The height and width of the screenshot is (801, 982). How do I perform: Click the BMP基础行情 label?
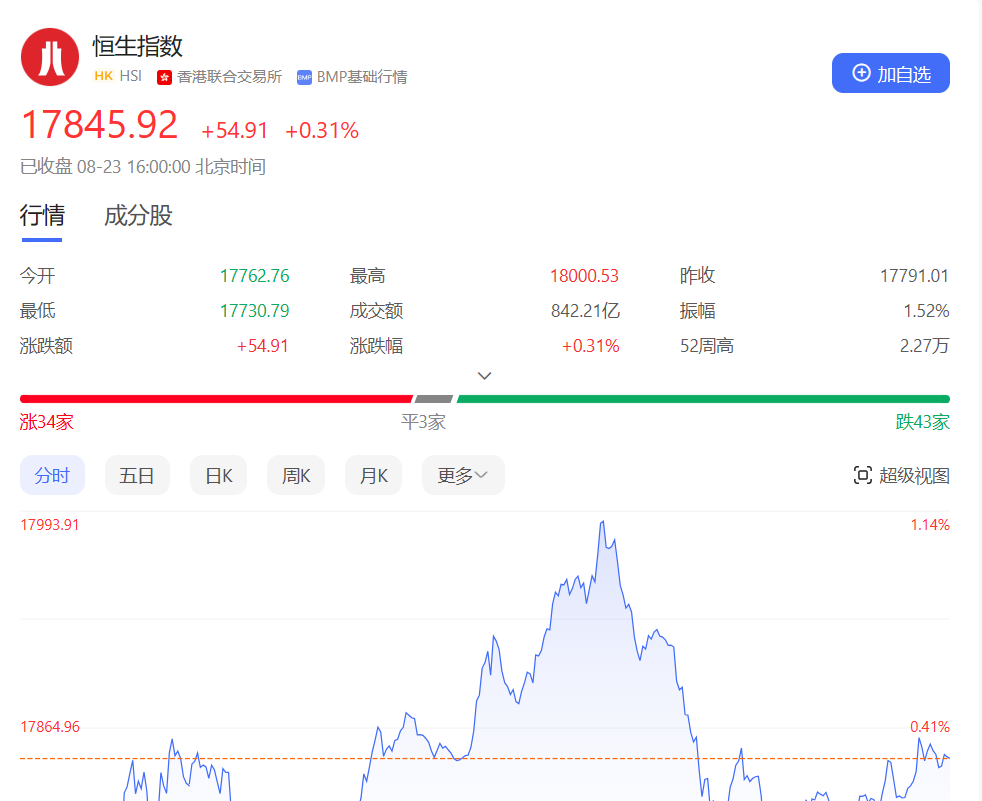(362, 76)
